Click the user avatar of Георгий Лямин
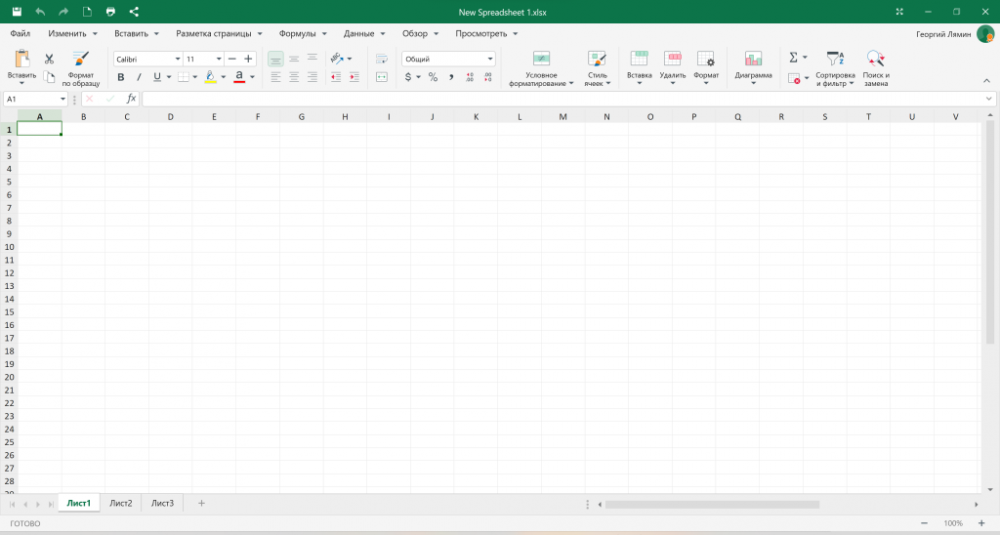The height and width of the screenshot is (535, 1000). click(x=985, y=34)
